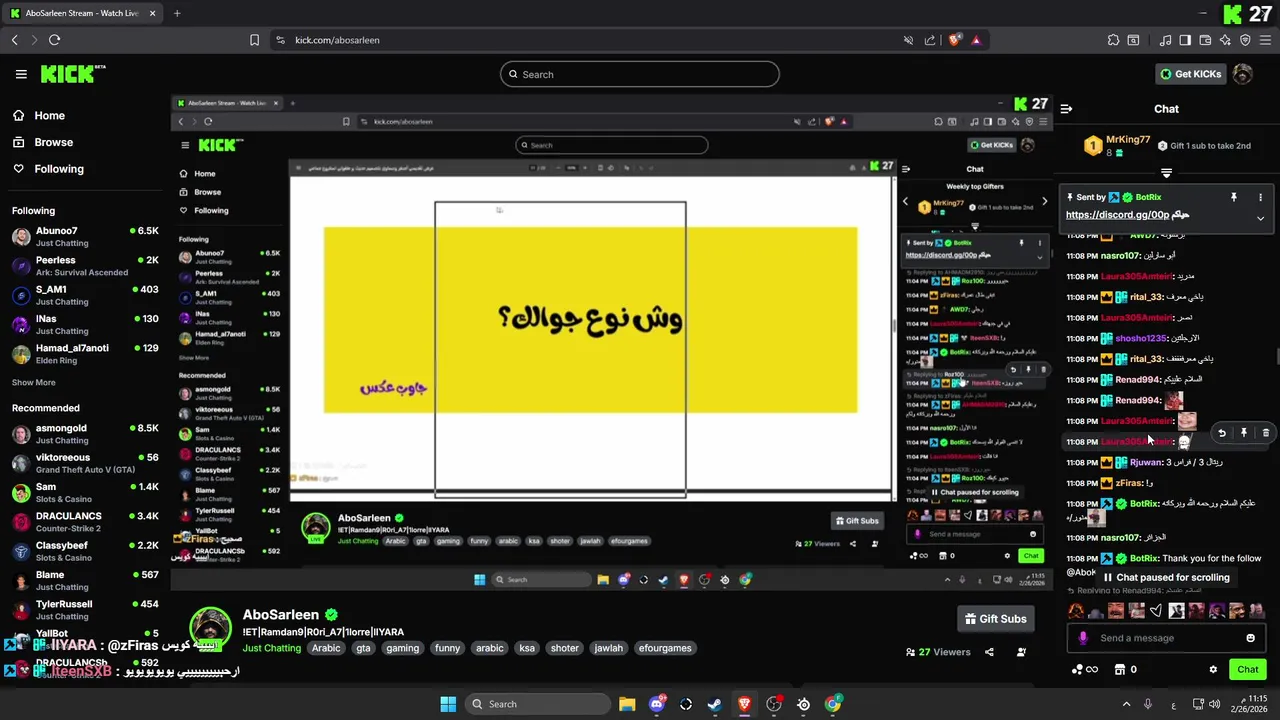Pin the hovered chat message
Viewport: 1280px width, 720px height.
tap(1243, 433)
